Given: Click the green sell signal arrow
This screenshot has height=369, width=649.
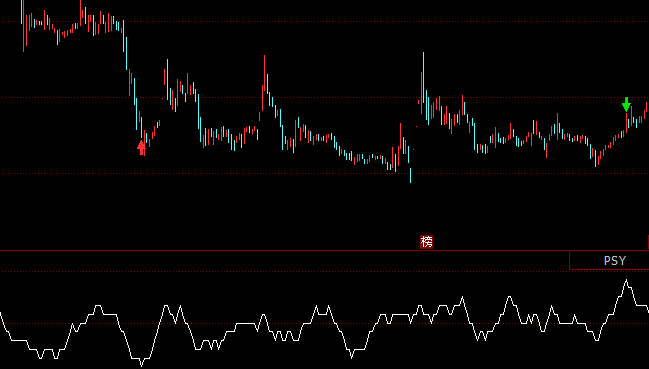Looking at the screenshot, I should tap(626, 104).
